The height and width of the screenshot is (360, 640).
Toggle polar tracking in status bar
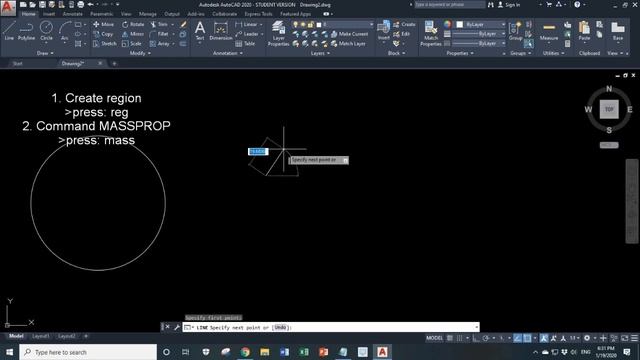[x=486, y=338]
